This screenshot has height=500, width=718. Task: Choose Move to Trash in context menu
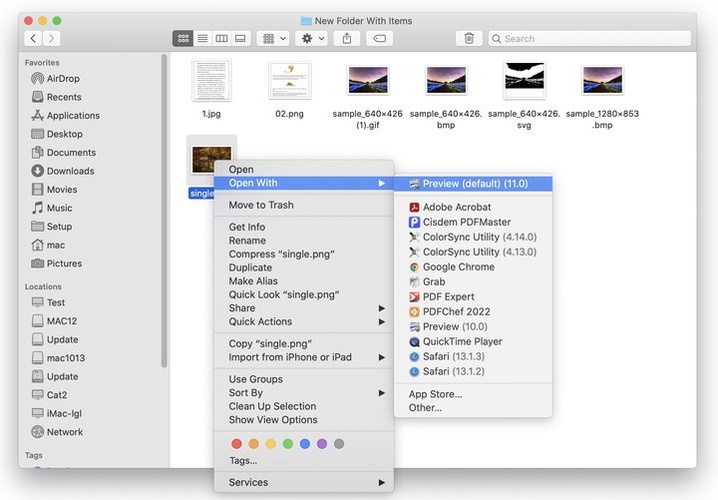coord(261,205)
